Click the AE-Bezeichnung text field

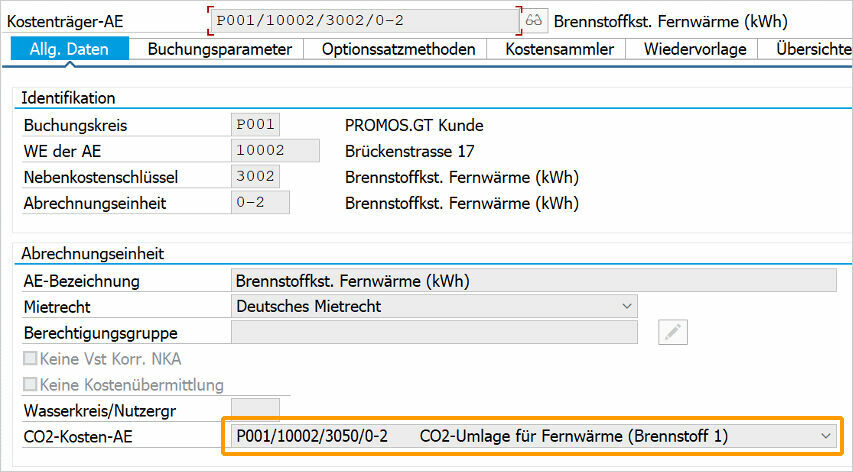532,280
